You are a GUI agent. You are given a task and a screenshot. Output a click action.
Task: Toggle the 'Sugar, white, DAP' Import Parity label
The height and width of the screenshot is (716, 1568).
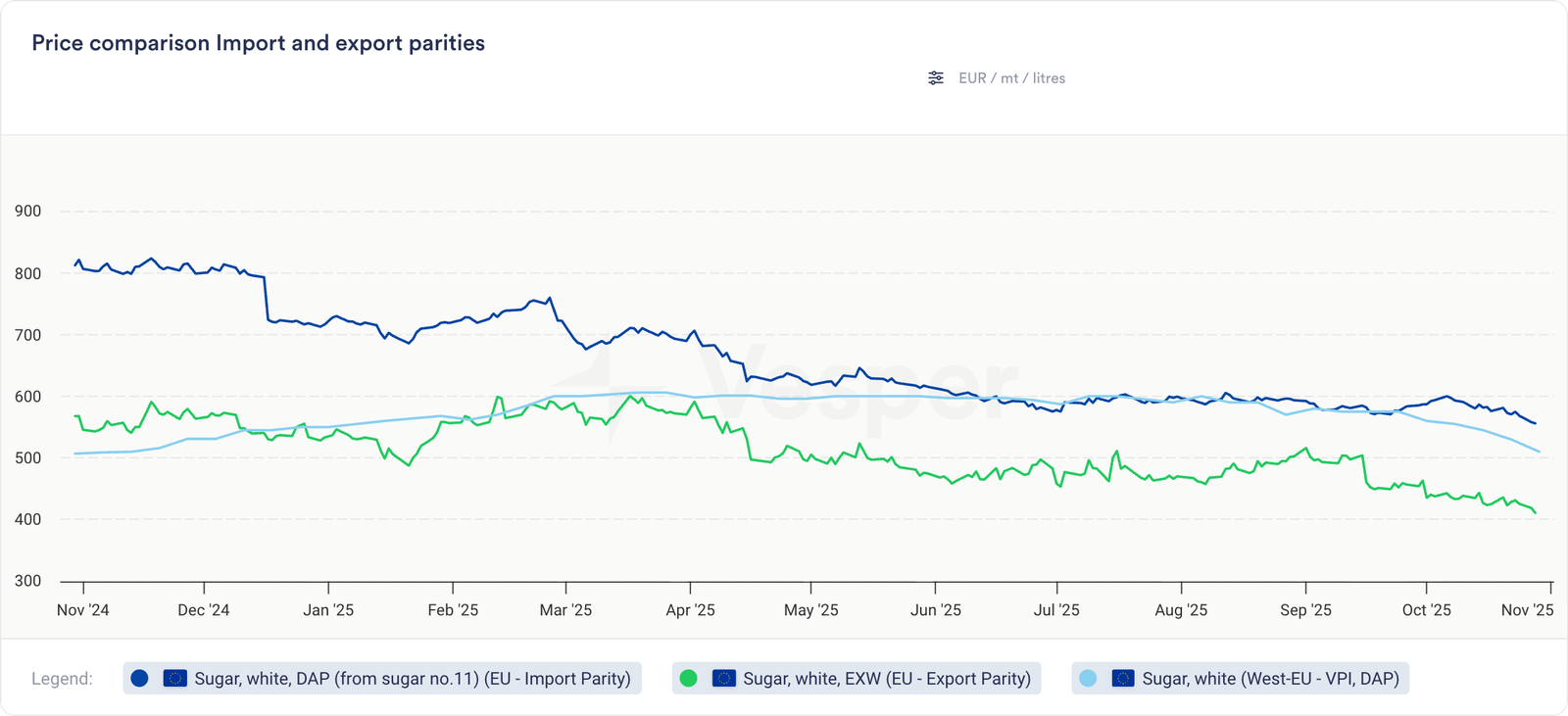tap(412, 678)
